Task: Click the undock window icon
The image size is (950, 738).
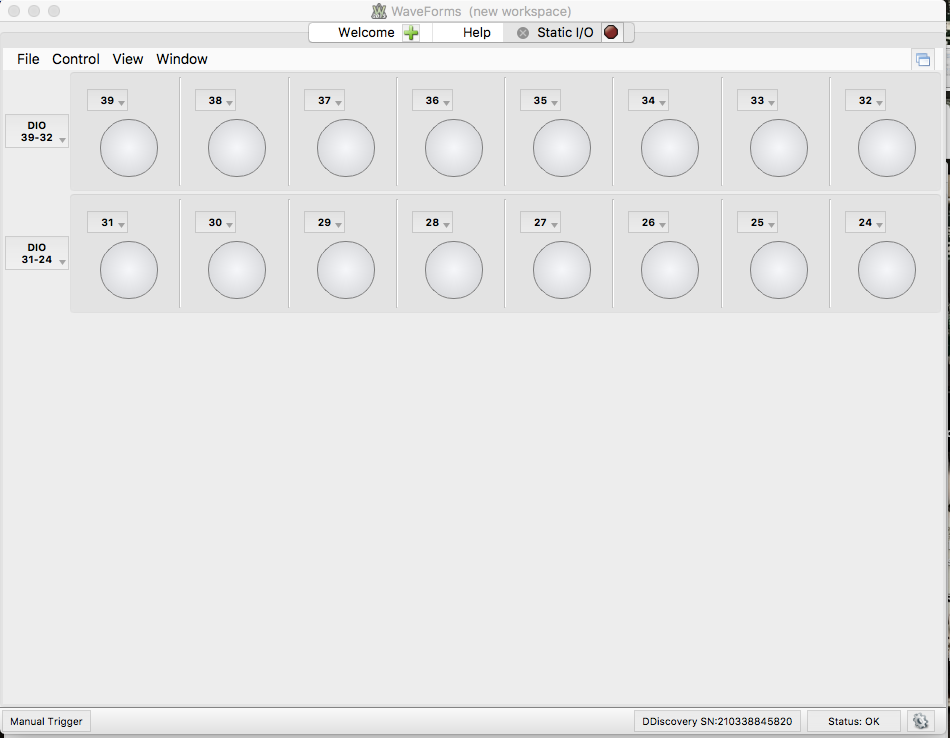Action: (923, 59)
